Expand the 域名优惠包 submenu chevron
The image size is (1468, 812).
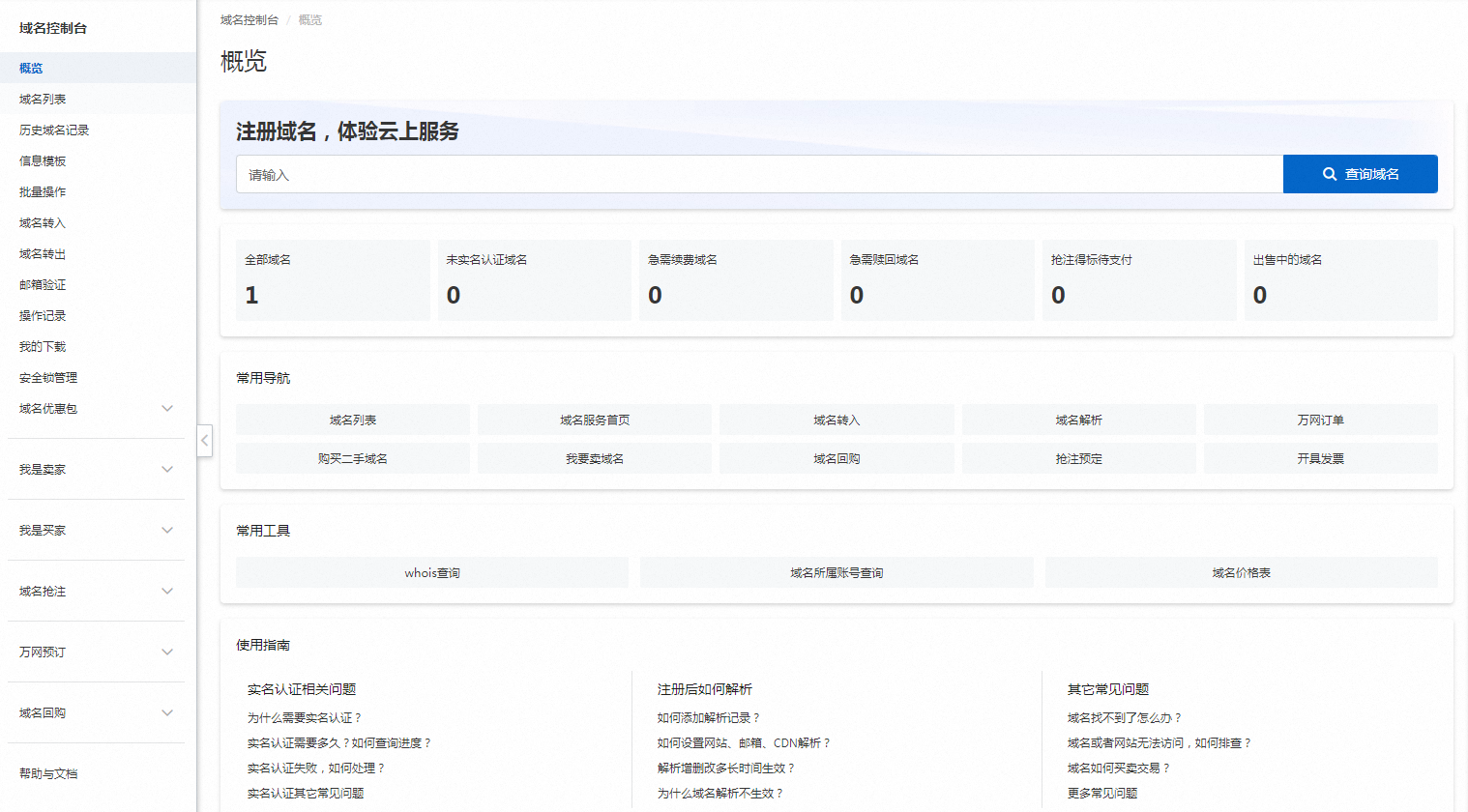pyautogui.click(x=167, y=409)
